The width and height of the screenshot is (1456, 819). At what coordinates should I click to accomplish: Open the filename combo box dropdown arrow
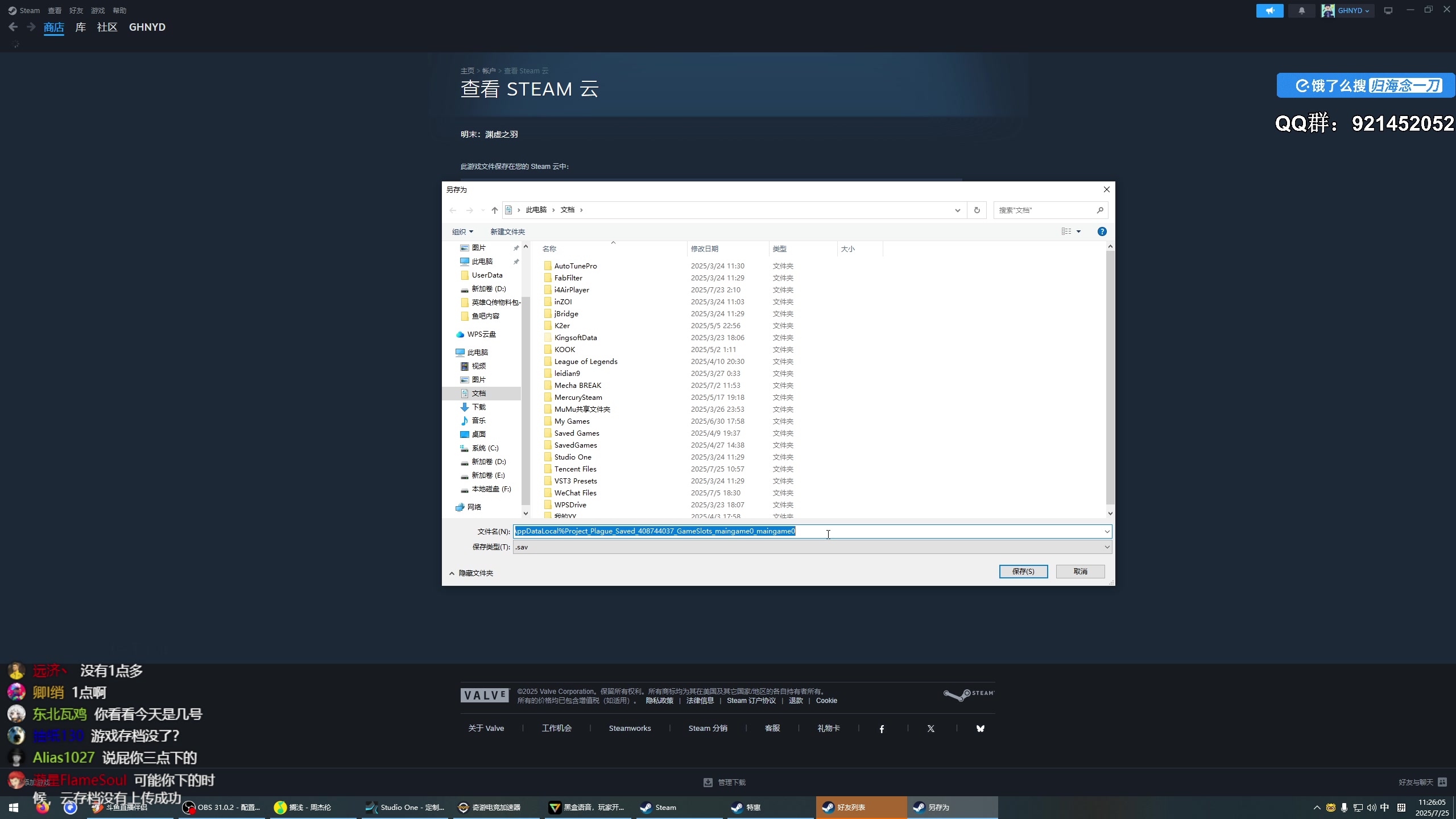1107,531
